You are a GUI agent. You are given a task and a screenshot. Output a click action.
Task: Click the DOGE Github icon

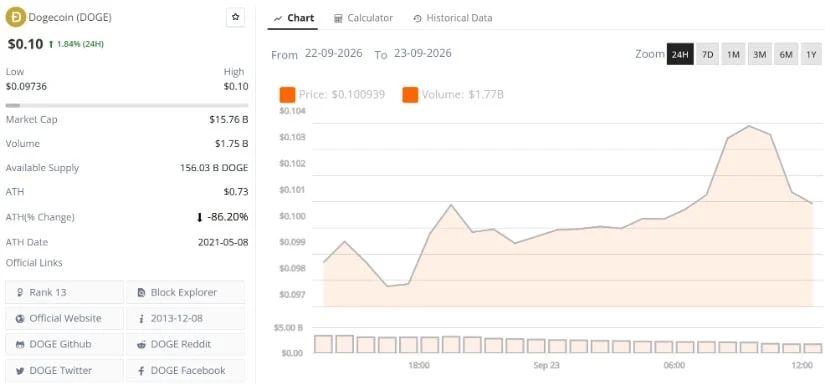click(20, 345)
